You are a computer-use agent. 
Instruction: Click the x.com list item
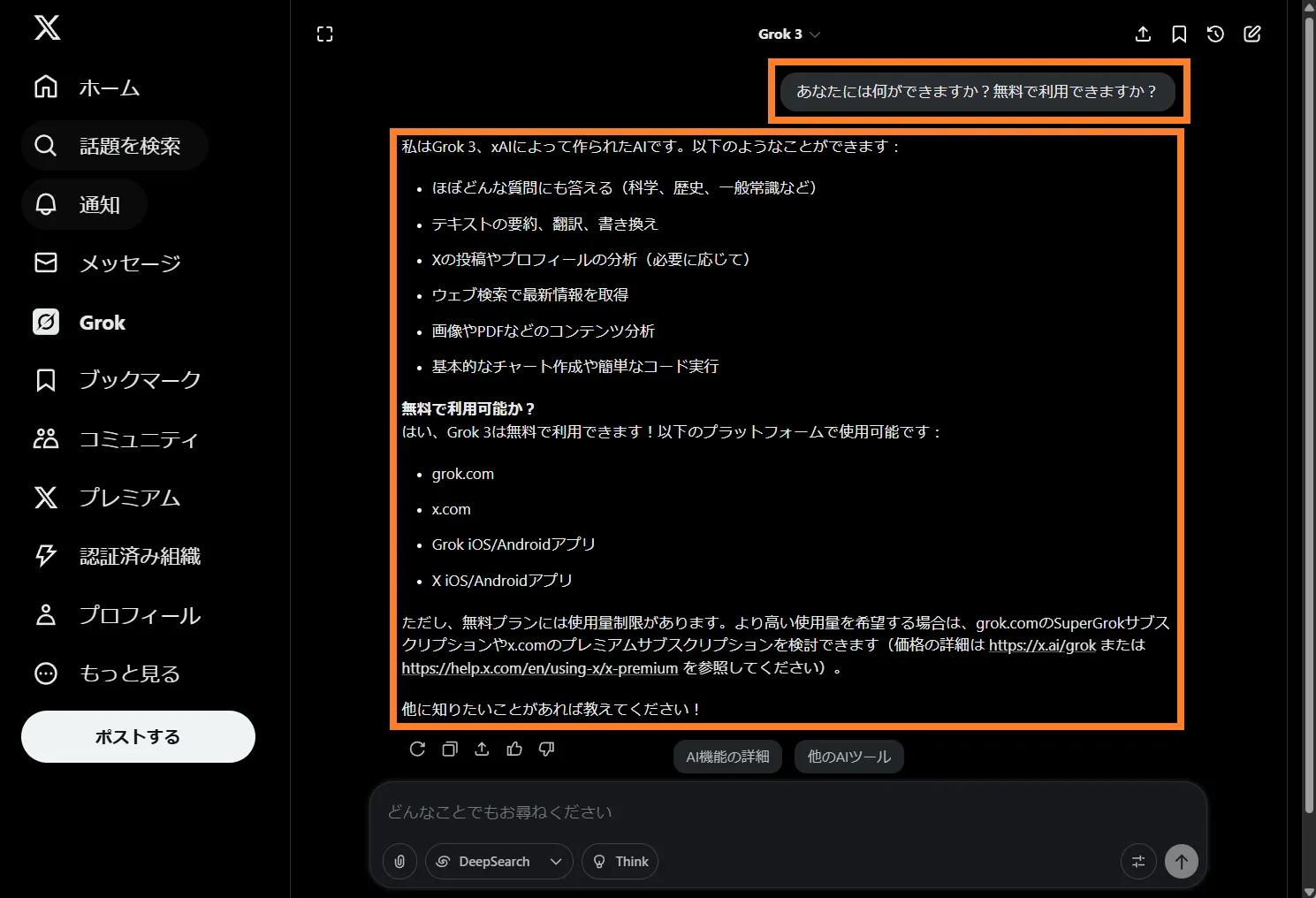coord(451,509)
